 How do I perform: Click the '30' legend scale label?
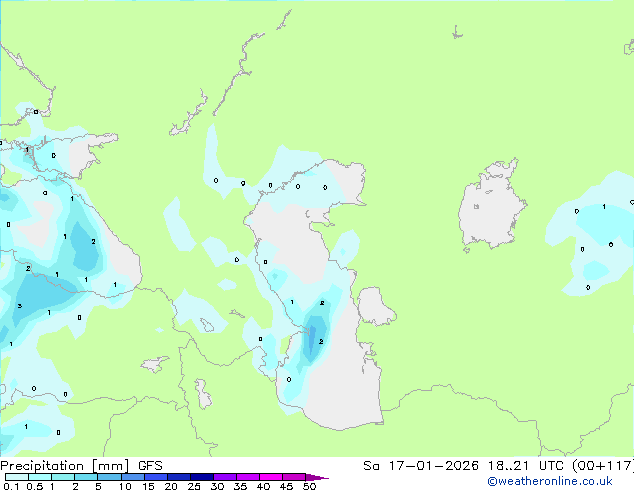[217, 486]
